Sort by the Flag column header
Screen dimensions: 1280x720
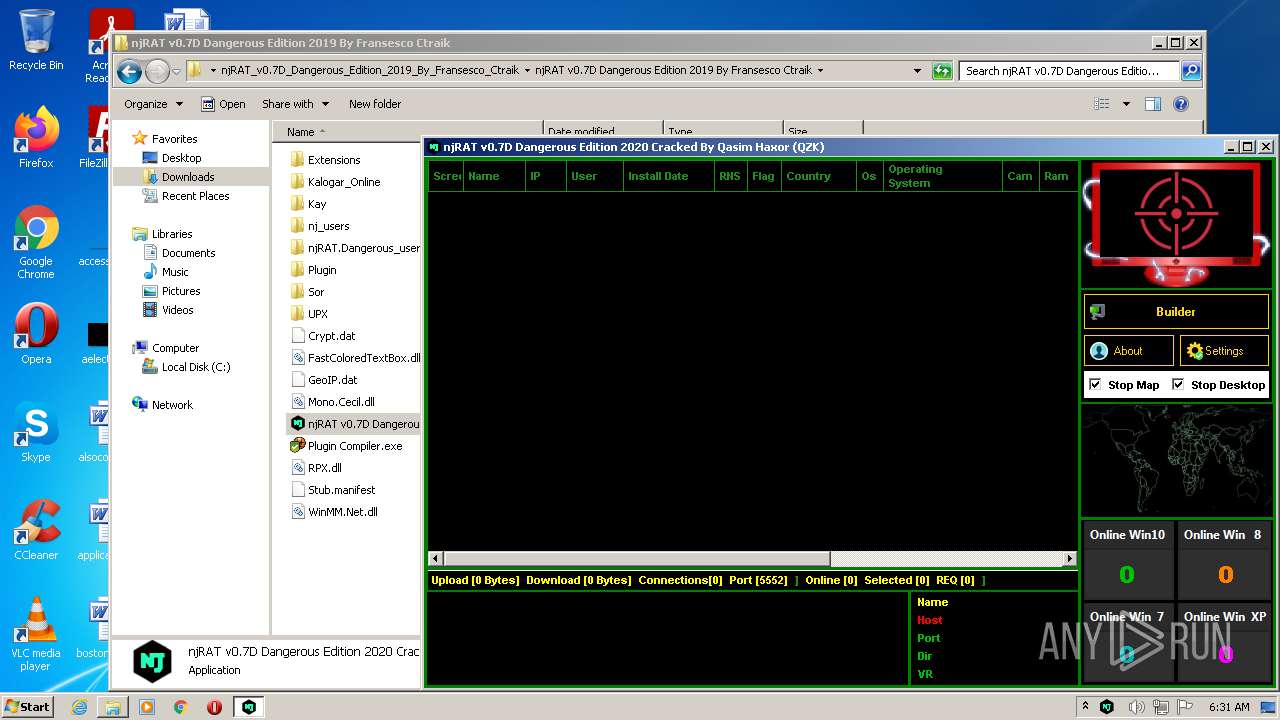(x=763, y=176)
